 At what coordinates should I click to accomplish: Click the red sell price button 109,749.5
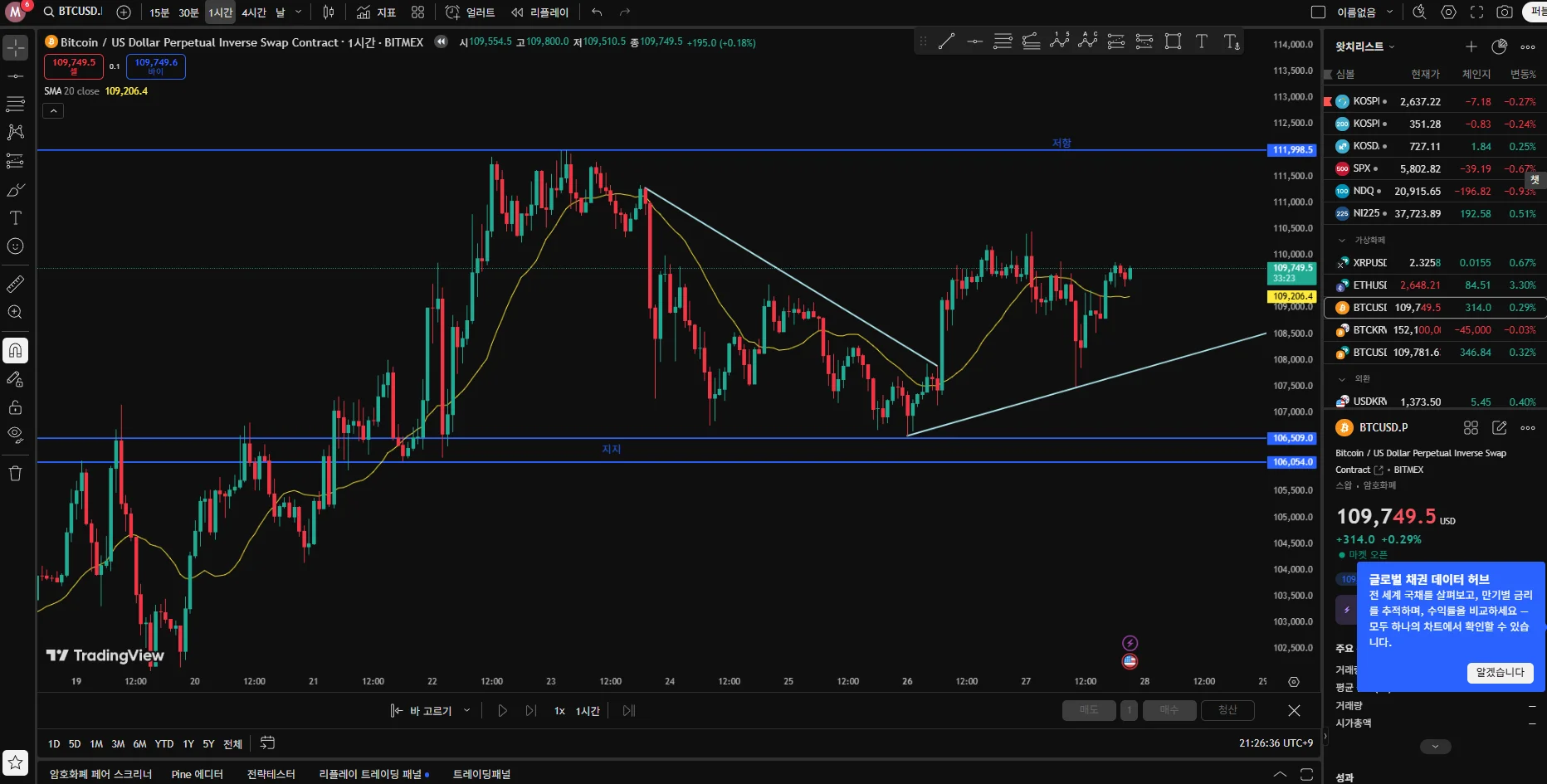(x=74, y=66)
